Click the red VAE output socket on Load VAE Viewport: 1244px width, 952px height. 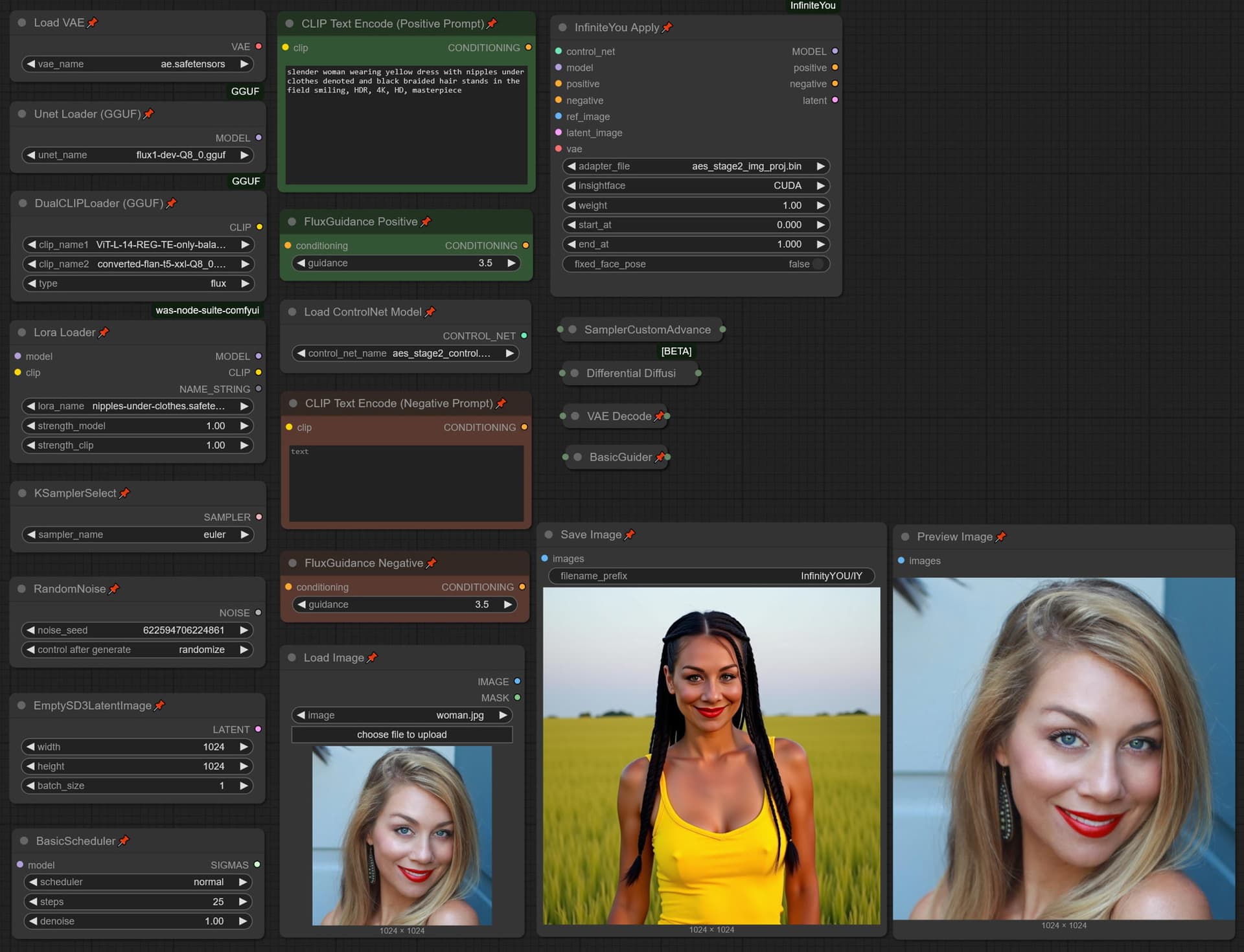coord(259,47)
